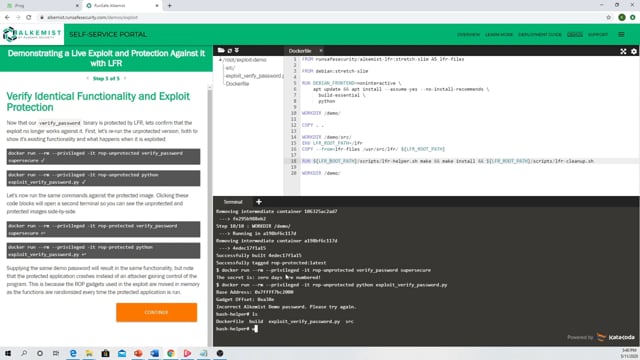Open the Support nav link
Viewport: 640px width, 360px height.
tap(598, 35)
